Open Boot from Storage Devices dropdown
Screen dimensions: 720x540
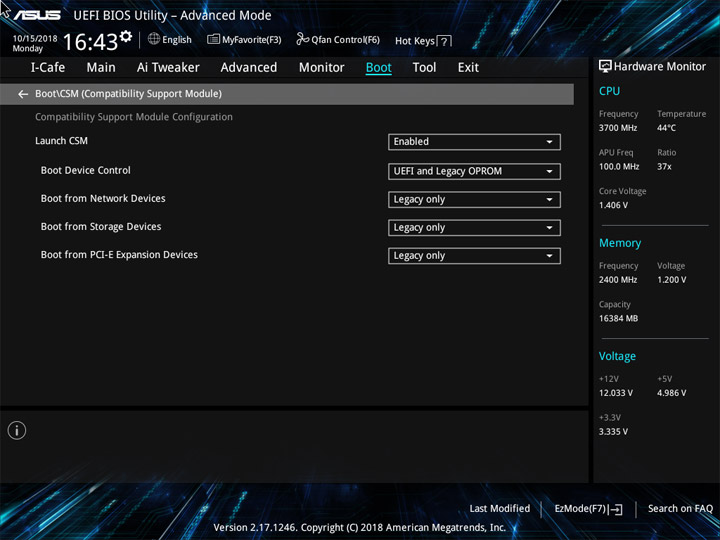(x=474, y=228)
